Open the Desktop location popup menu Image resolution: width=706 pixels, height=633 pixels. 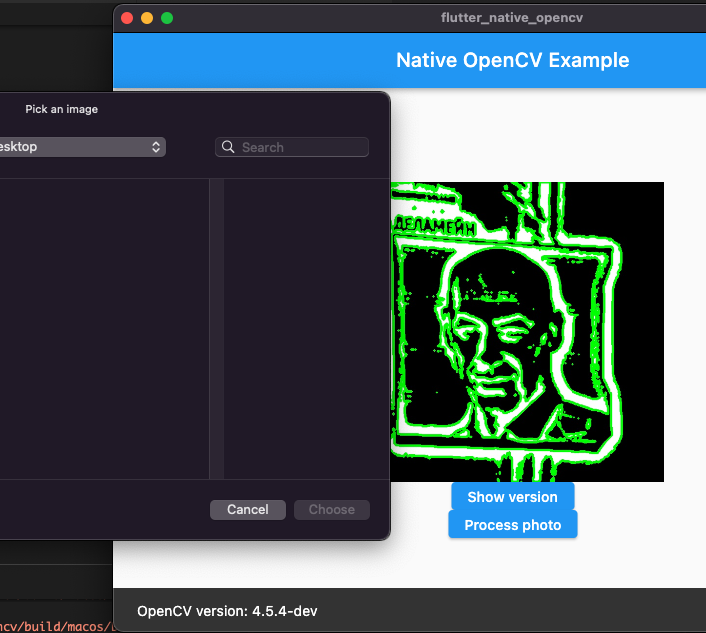[82, 147]
